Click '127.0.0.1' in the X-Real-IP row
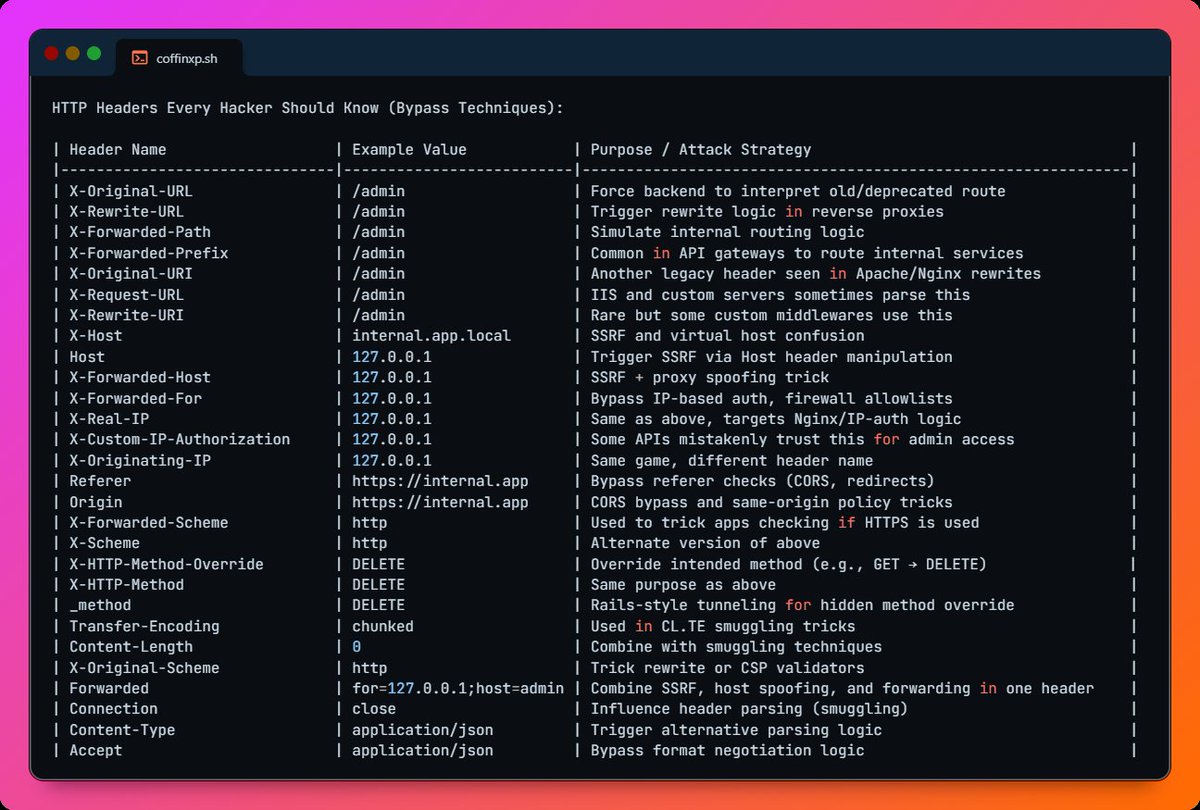The height and width of the screenshot is (810, 1200). [x=392, y=419]
